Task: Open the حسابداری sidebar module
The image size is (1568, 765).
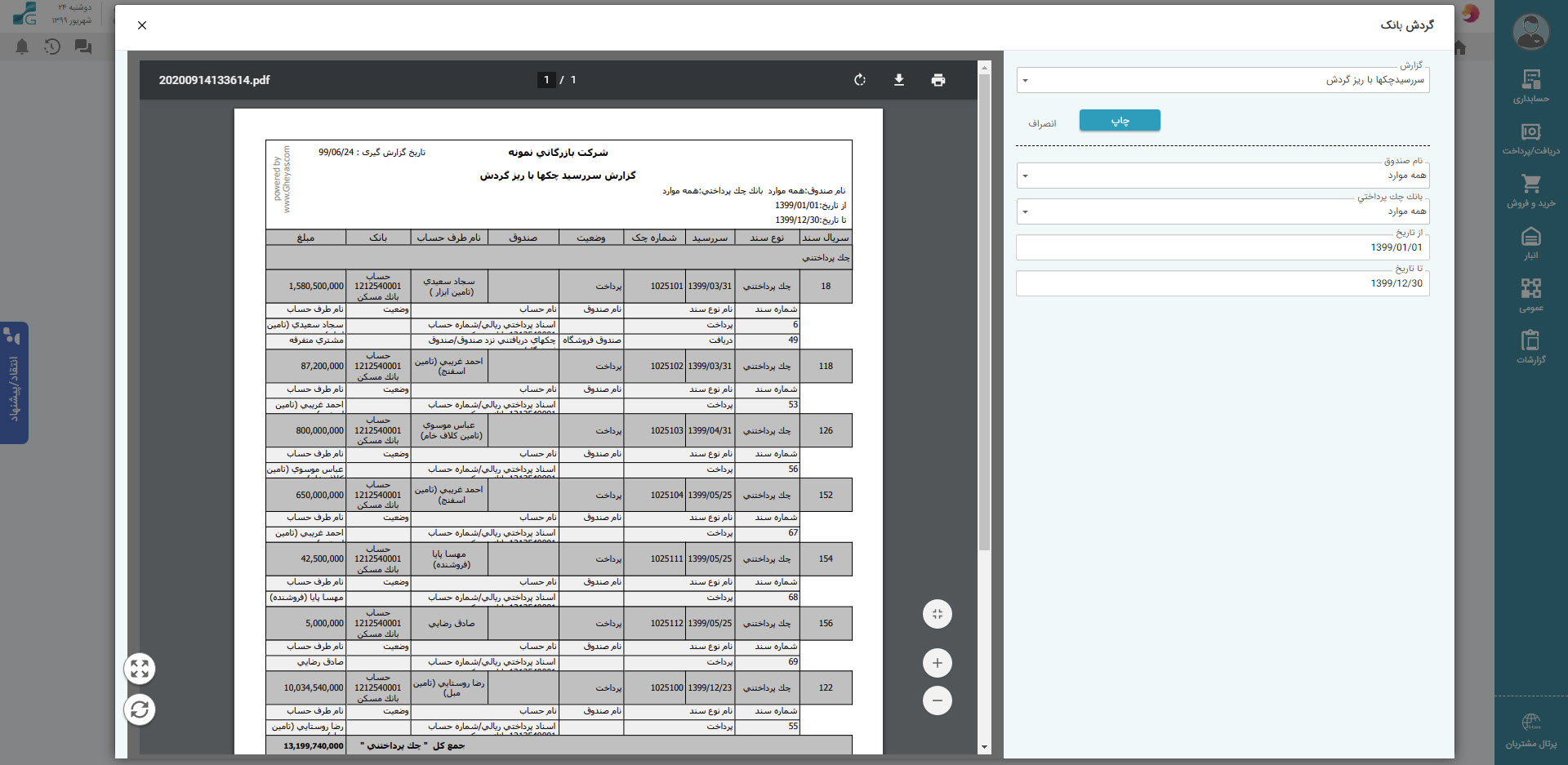Action: 1530,86
